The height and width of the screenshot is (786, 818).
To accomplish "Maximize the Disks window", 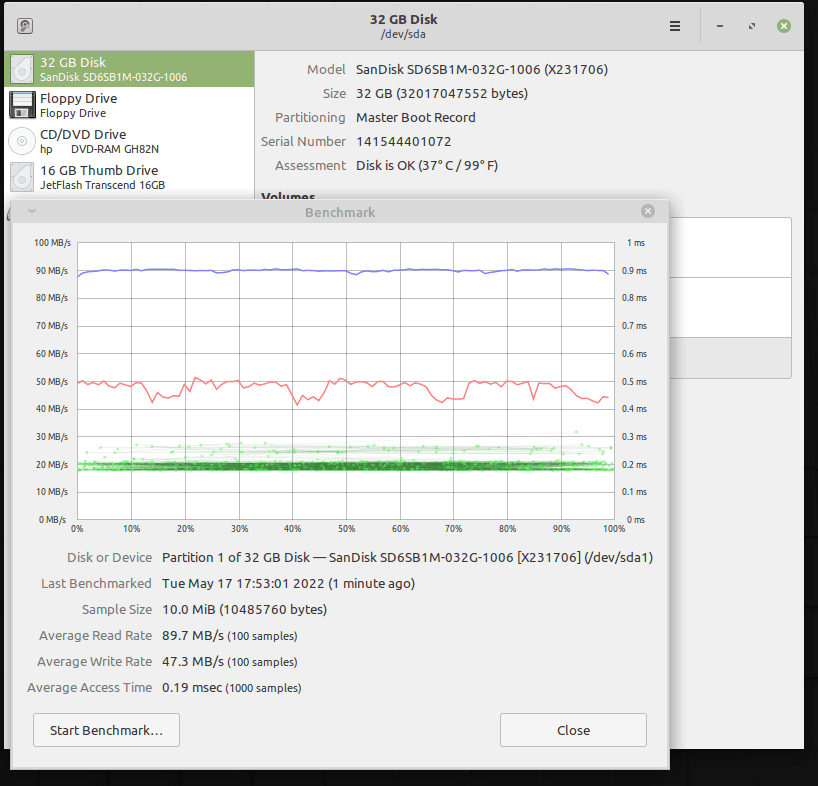I will click(x=752, y=26).
